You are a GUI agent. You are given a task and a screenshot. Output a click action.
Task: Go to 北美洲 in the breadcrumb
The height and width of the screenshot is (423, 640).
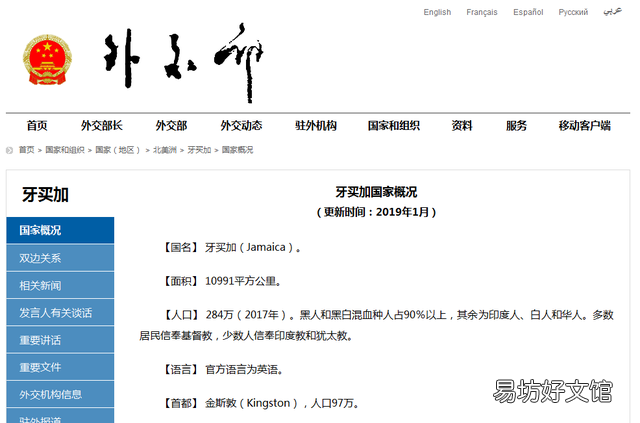165,150
